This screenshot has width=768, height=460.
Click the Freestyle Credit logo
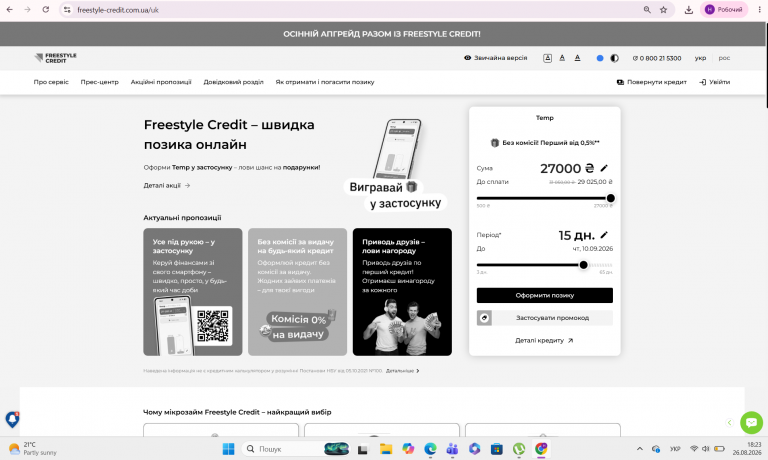click(x=55, y=58)
